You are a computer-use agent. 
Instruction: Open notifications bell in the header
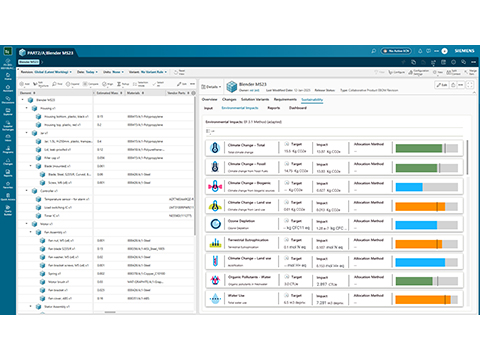click(x=420, y=51)
